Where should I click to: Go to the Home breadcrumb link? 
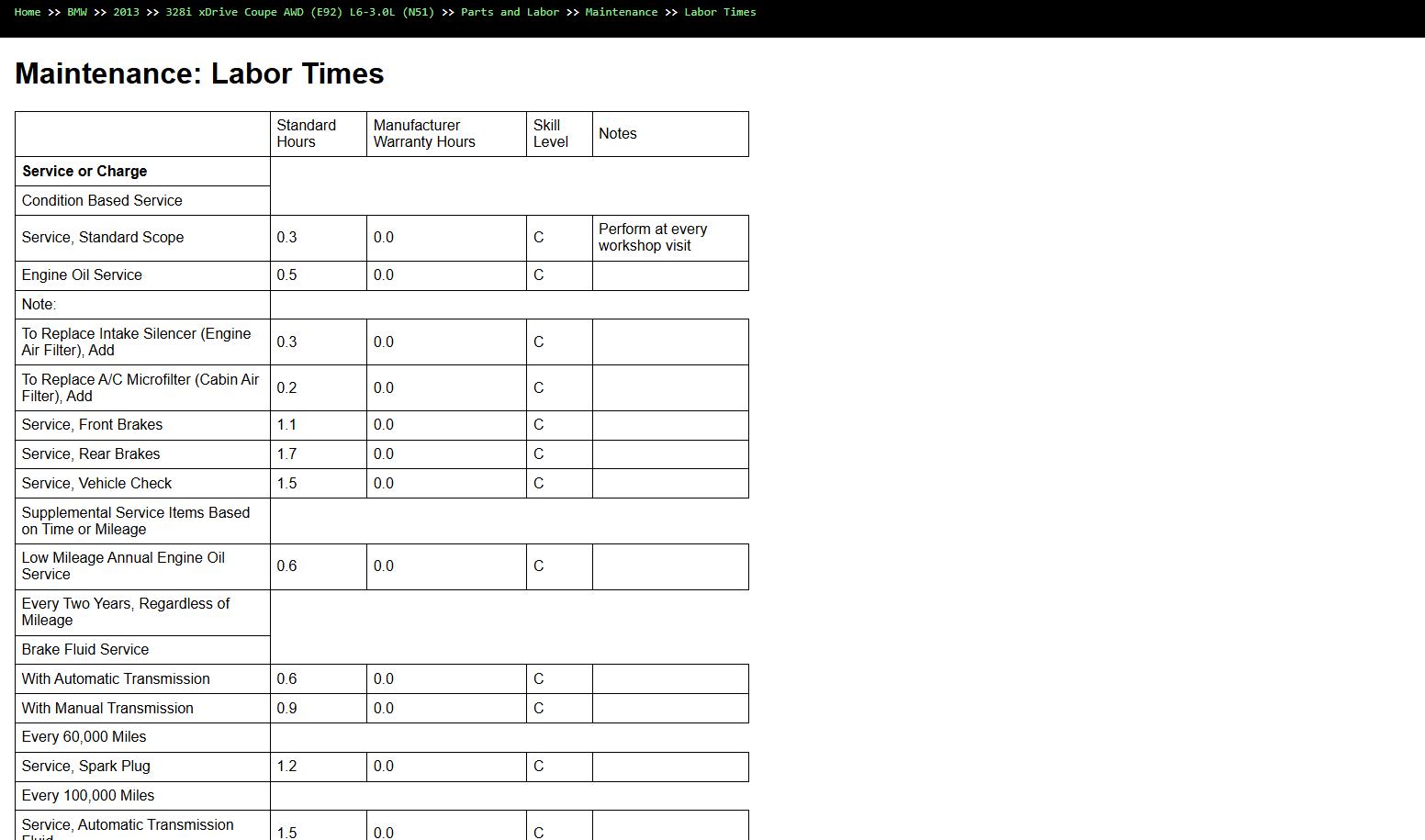point(28,12)
